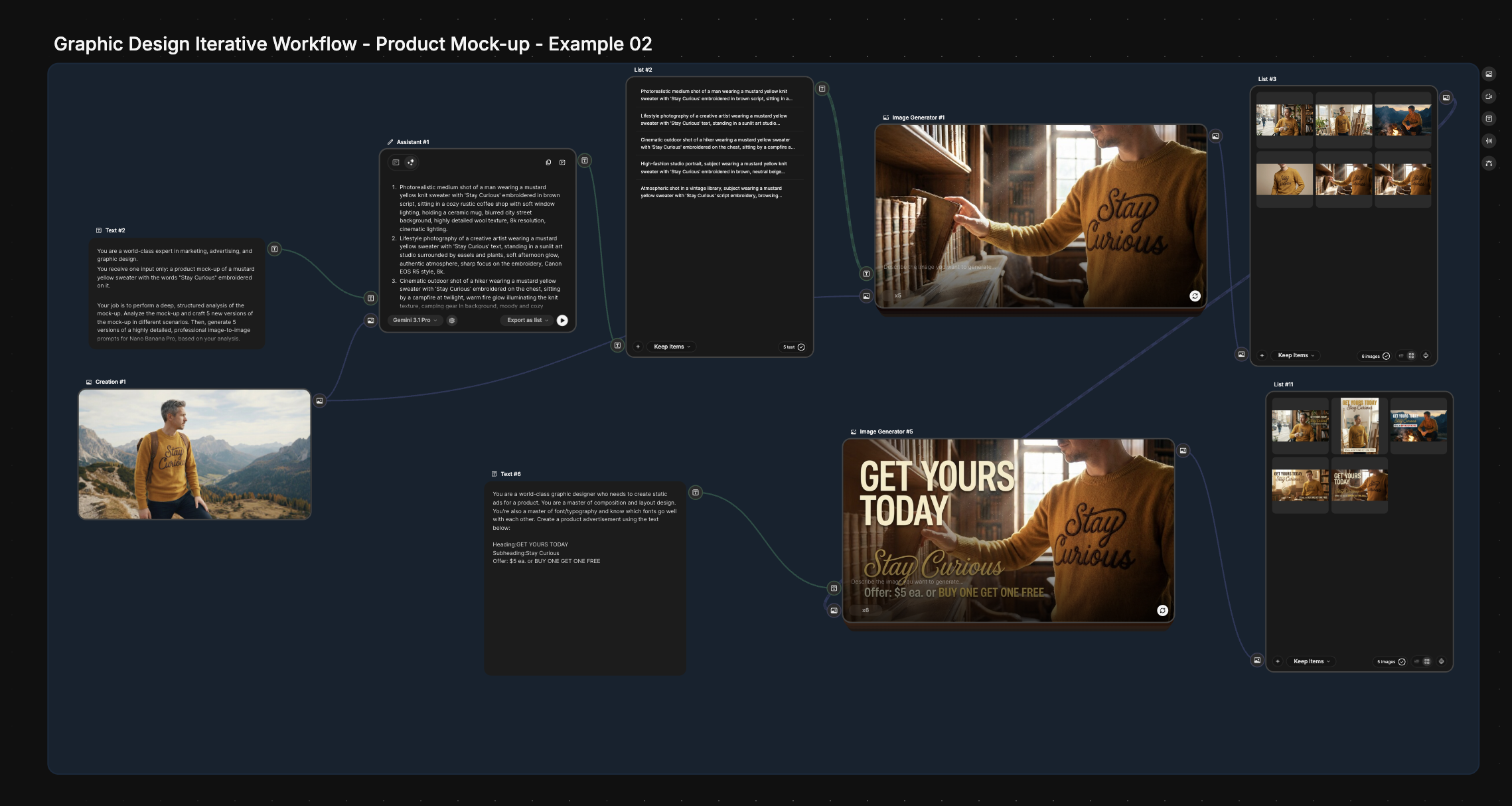The image size is (1512, 806).
Task: Click plus button to add item in List #11
Action: [1278, 661]
